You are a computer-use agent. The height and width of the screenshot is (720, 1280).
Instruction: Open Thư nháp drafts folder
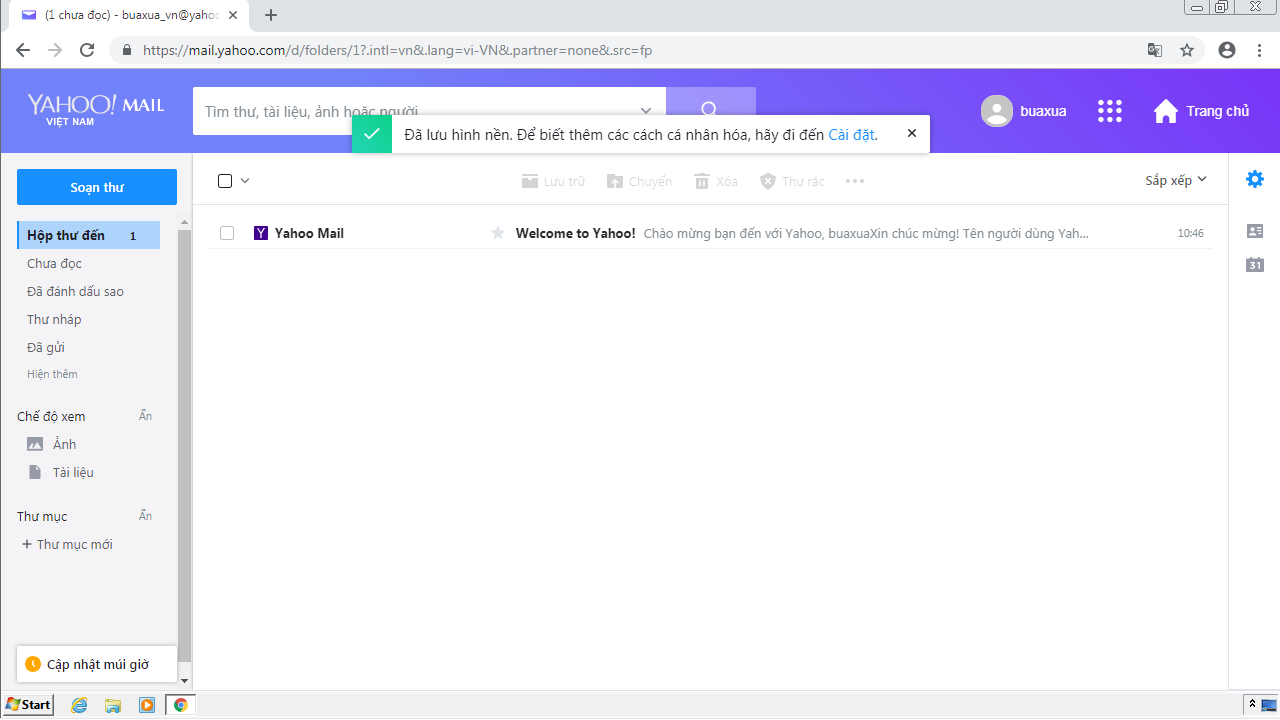tap(54, 319)
